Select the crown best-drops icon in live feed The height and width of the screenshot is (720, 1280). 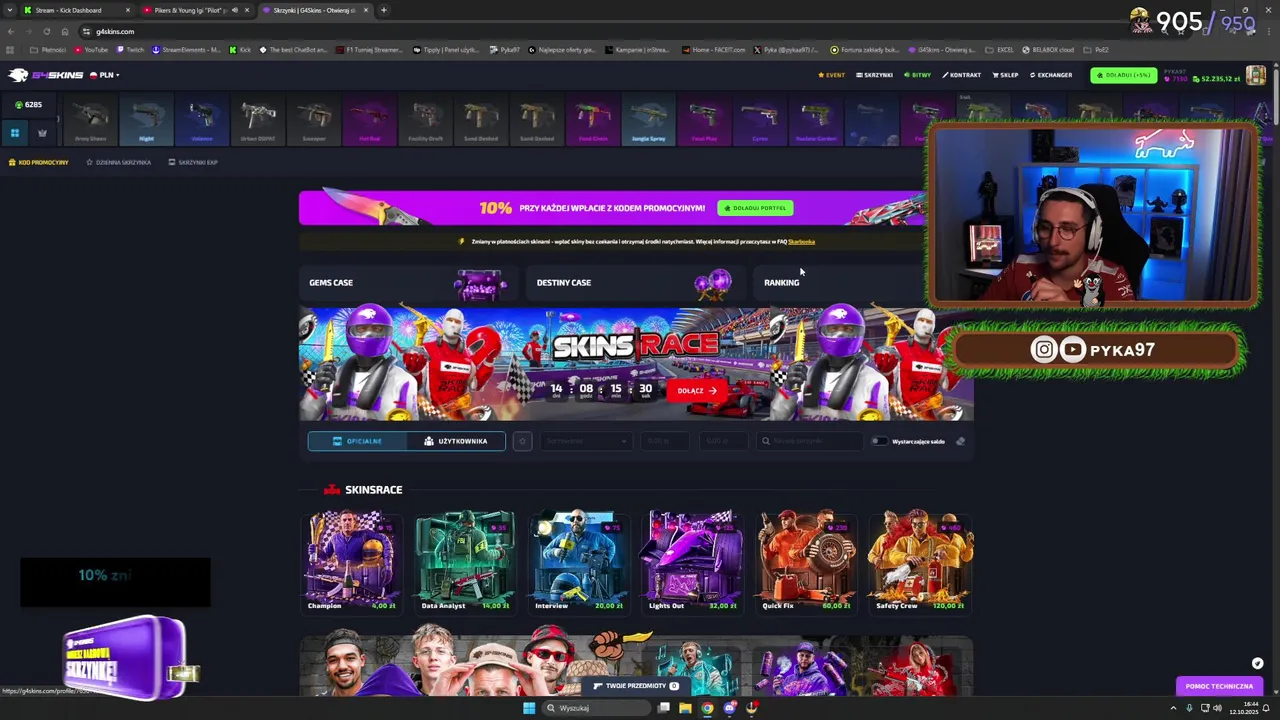click(x=42, y=132)
